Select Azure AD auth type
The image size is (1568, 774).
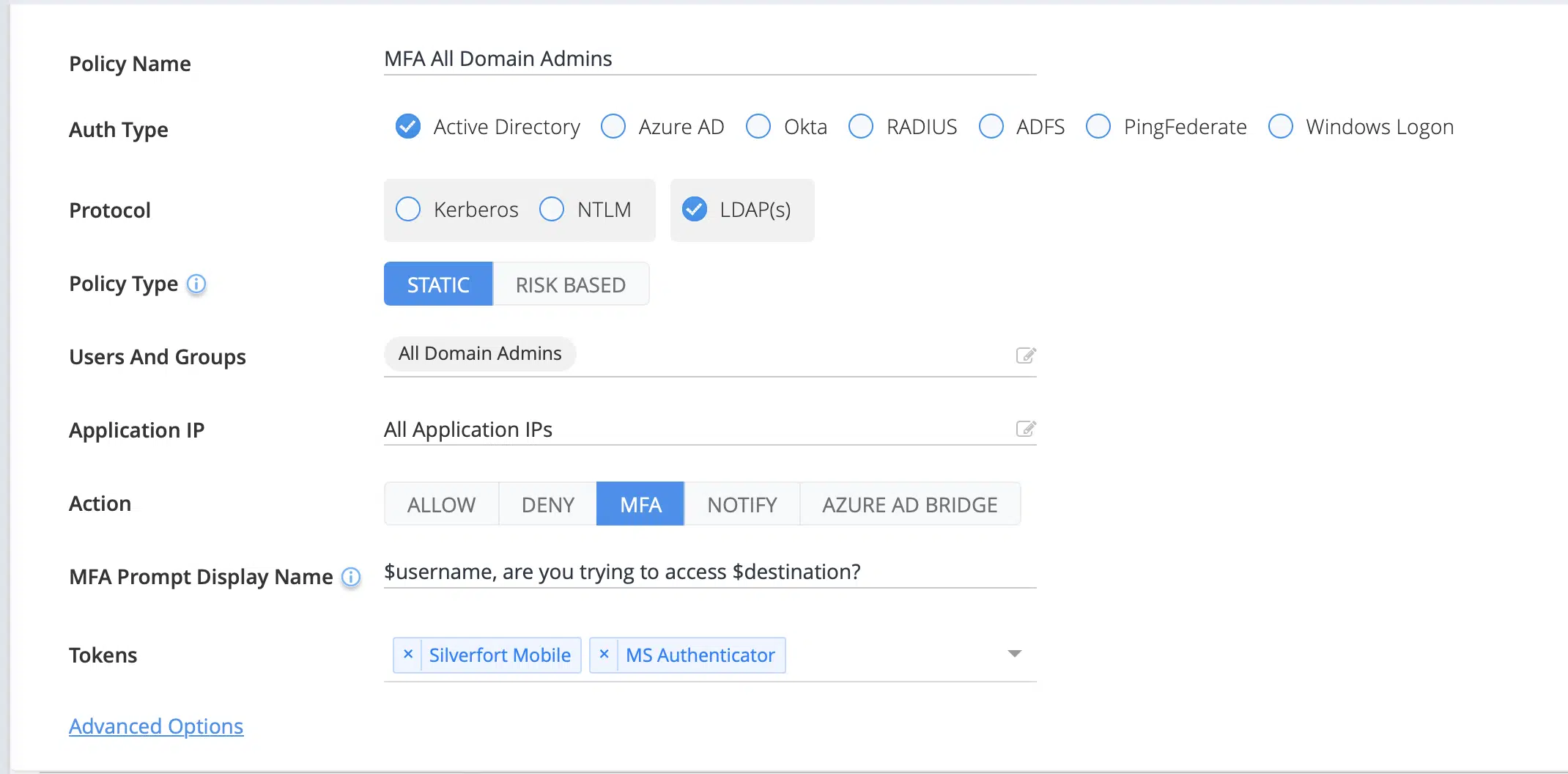pyautogui.click(x=613, y=127)
